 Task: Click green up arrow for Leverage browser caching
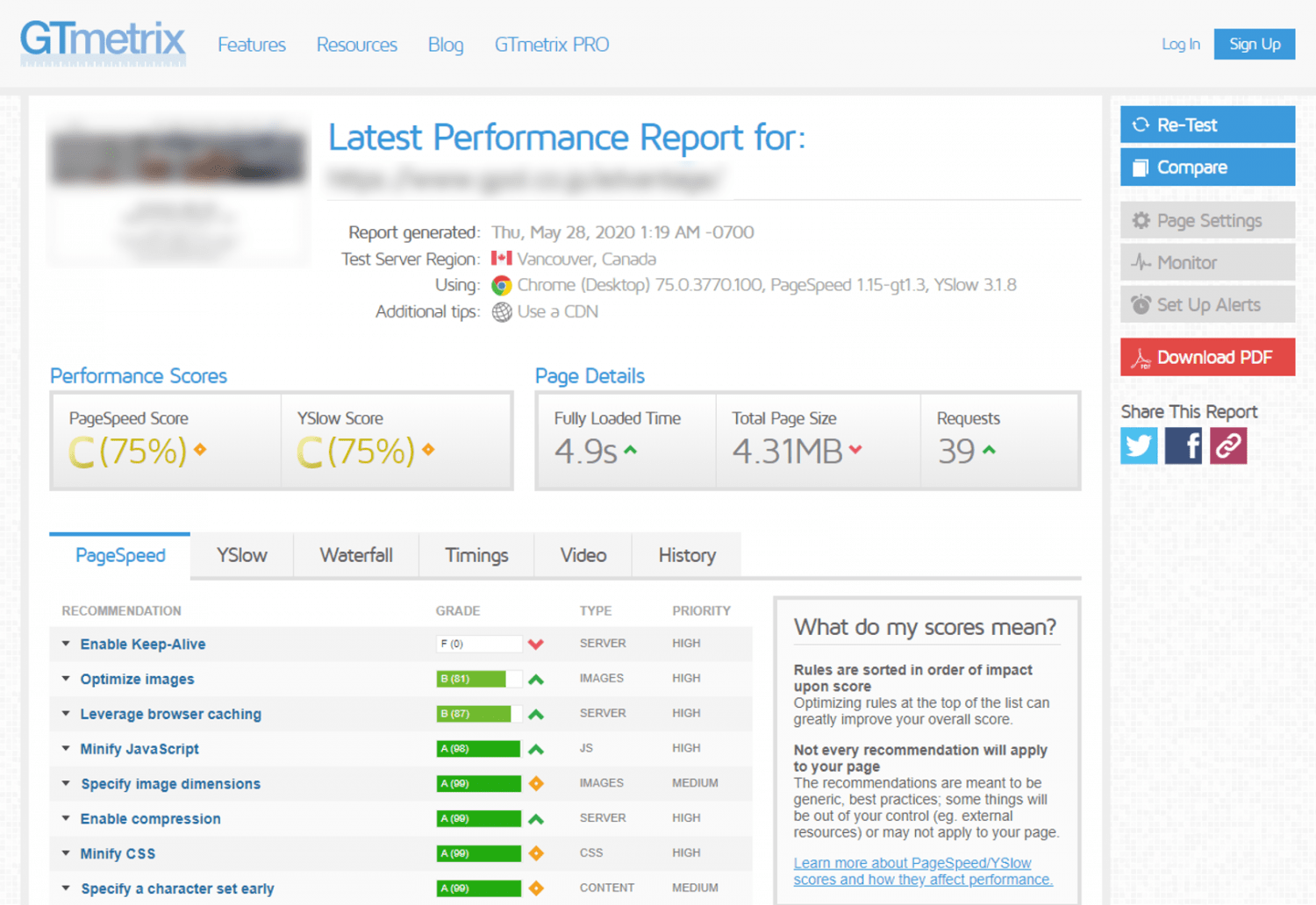[x=536, y=714]
